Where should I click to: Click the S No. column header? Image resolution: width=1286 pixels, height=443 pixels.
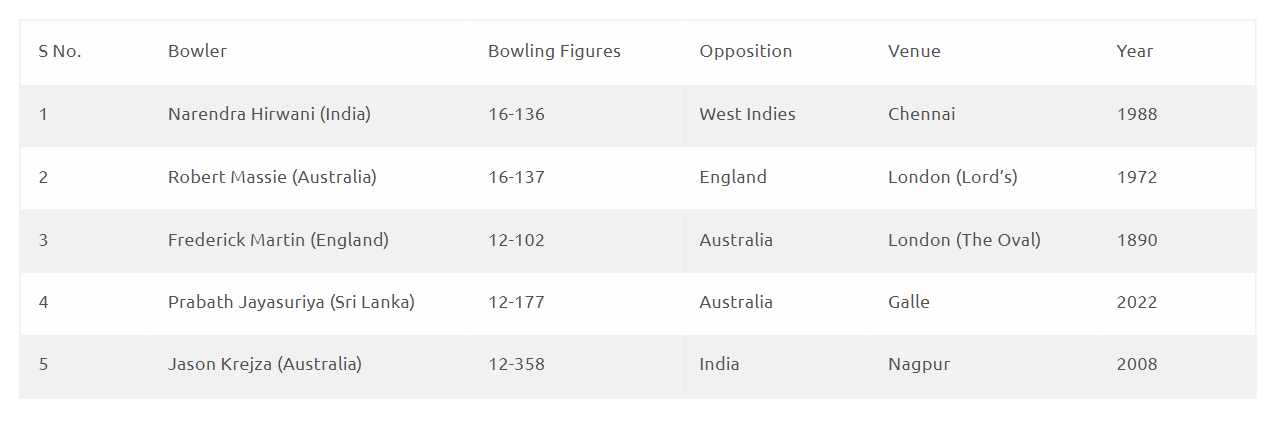coord(60,51)
